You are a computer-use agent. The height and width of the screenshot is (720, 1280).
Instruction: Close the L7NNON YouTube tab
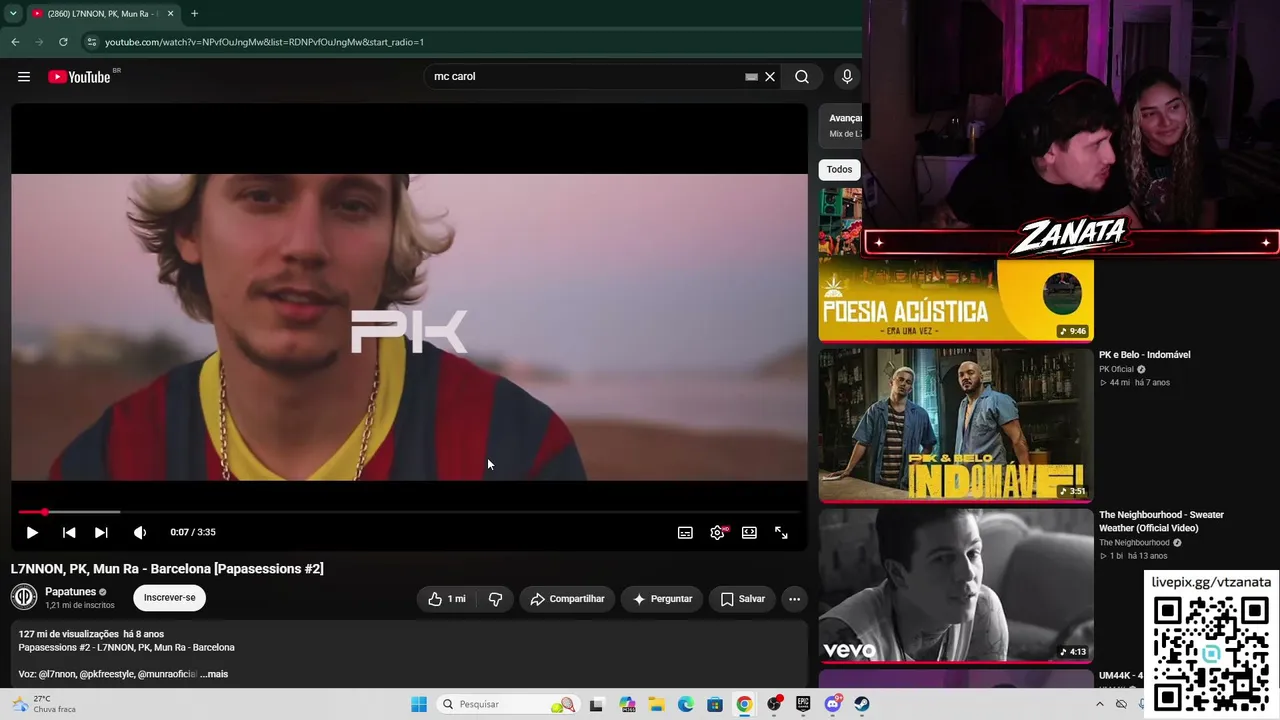pos(170,14)
